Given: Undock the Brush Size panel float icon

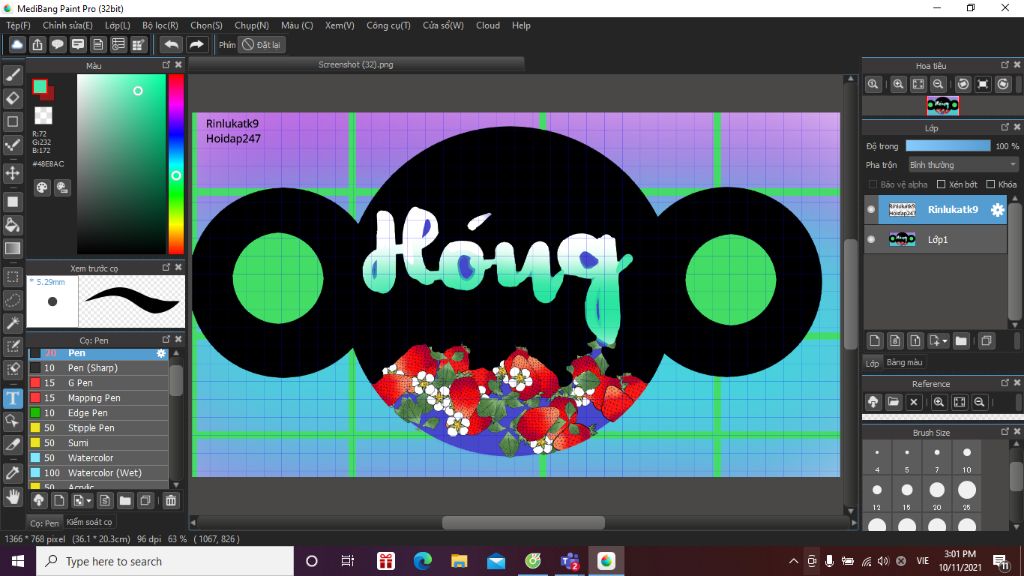Looking at the screenshot, I should click(1004, 432).
